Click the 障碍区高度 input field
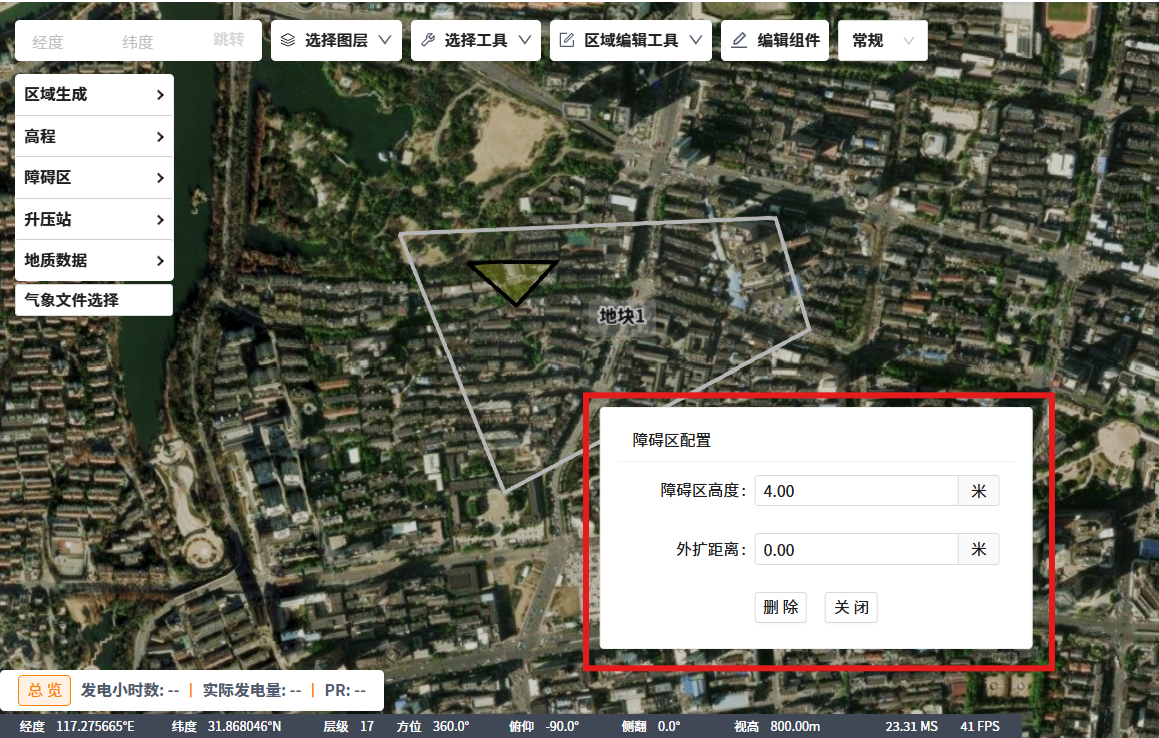1159x738 pixels. [x=856, y=491]
